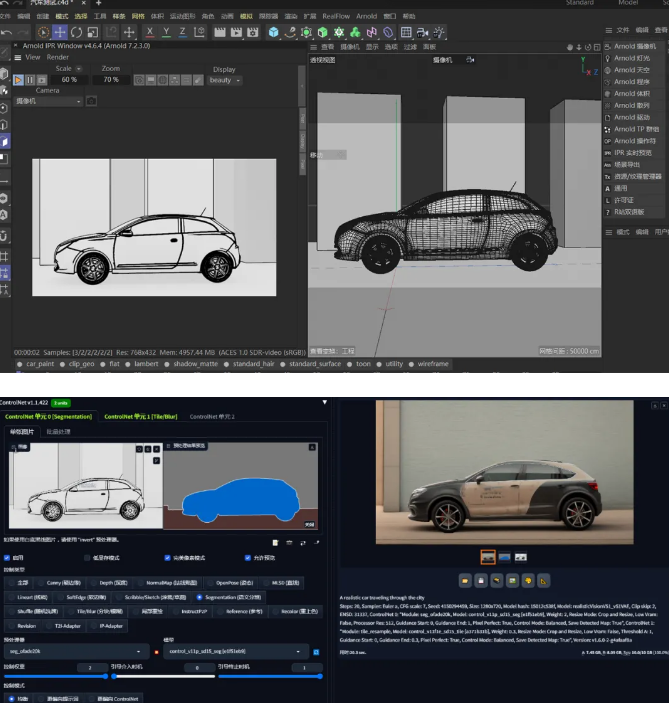Click the red run preprocessor icon

tap(157, 651)
